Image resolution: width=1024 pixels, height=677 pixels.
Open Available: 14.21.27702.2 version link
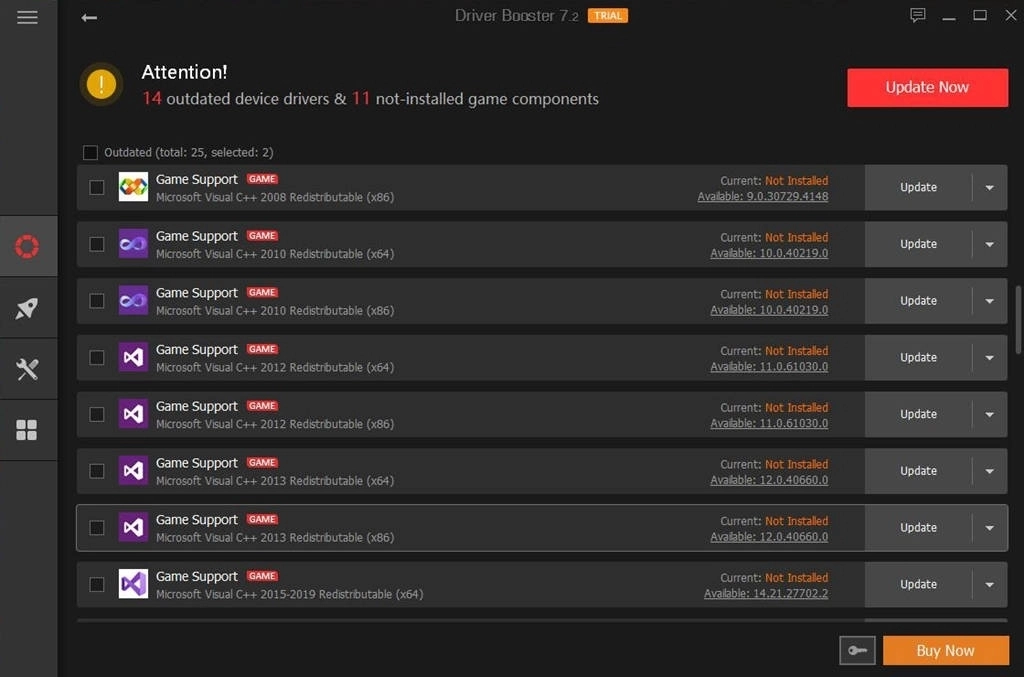(766, 593)
